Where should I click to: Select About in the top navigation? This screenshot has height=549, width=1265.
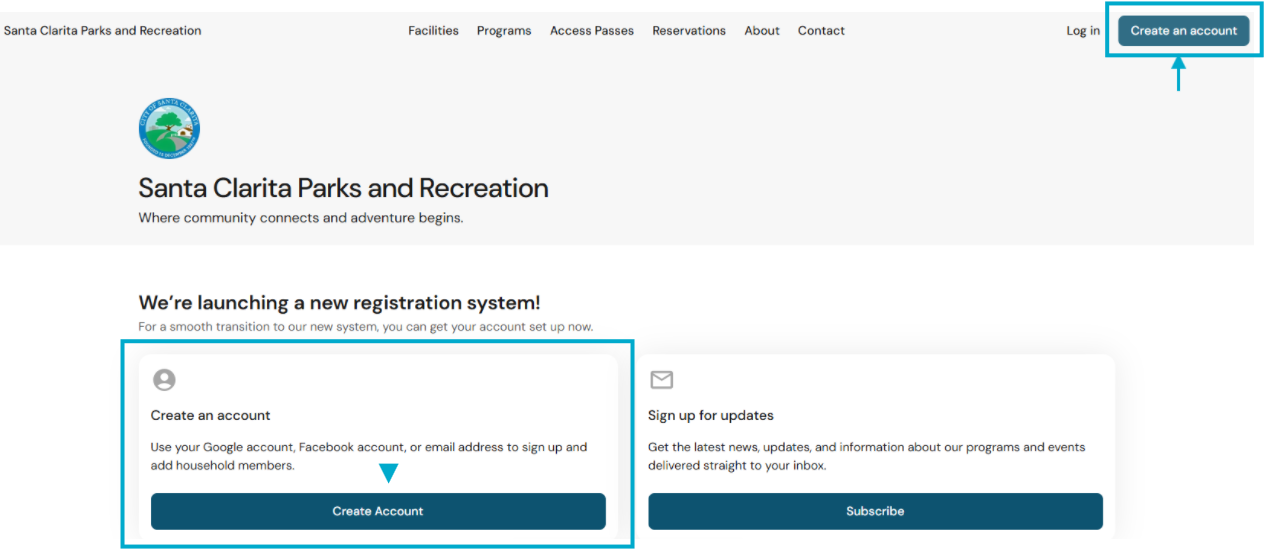[762, 31]
